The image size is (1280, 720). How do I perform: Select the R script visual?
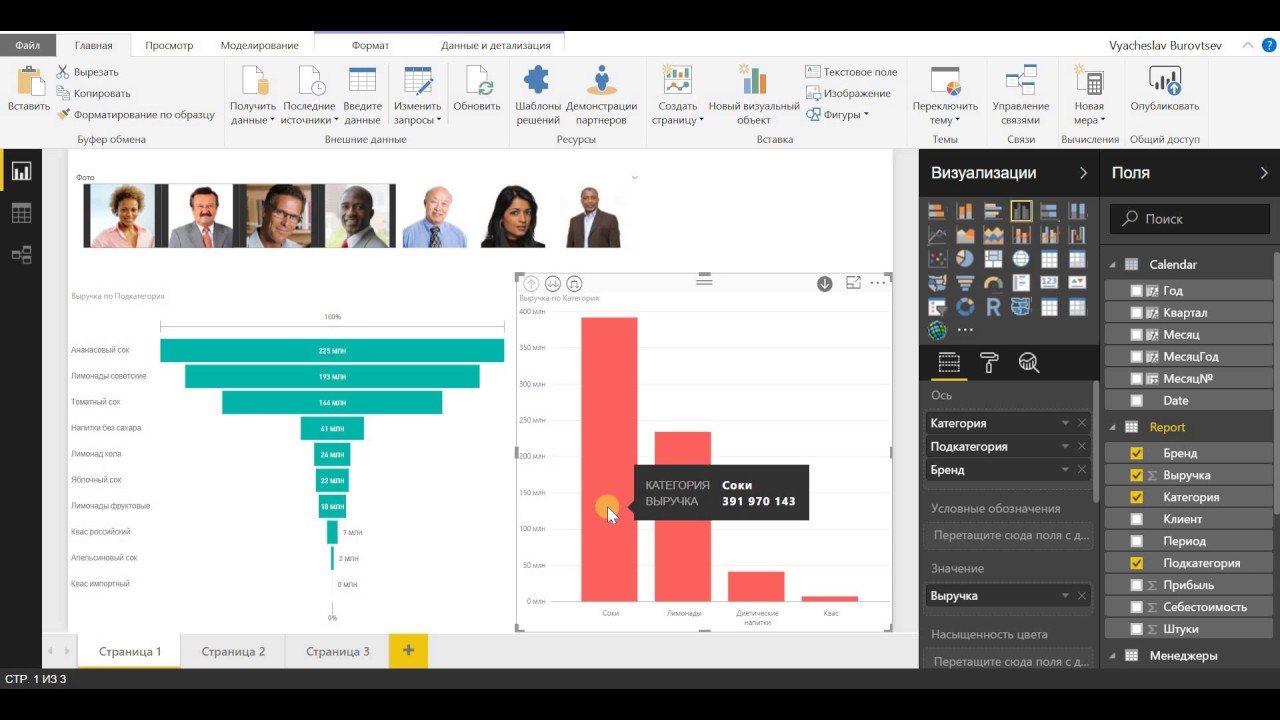click(993, 306)
